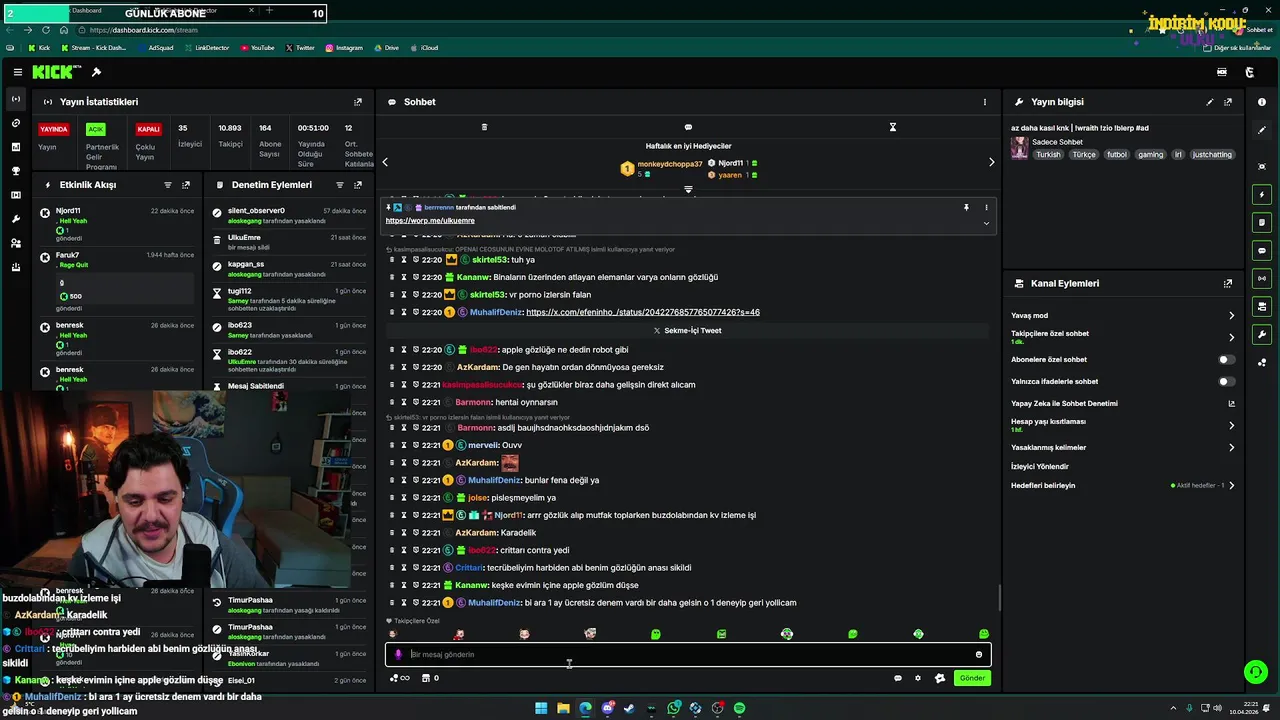Focus the Bir mesaj gönderin input

pyautogui.click(x=688, y=654)
